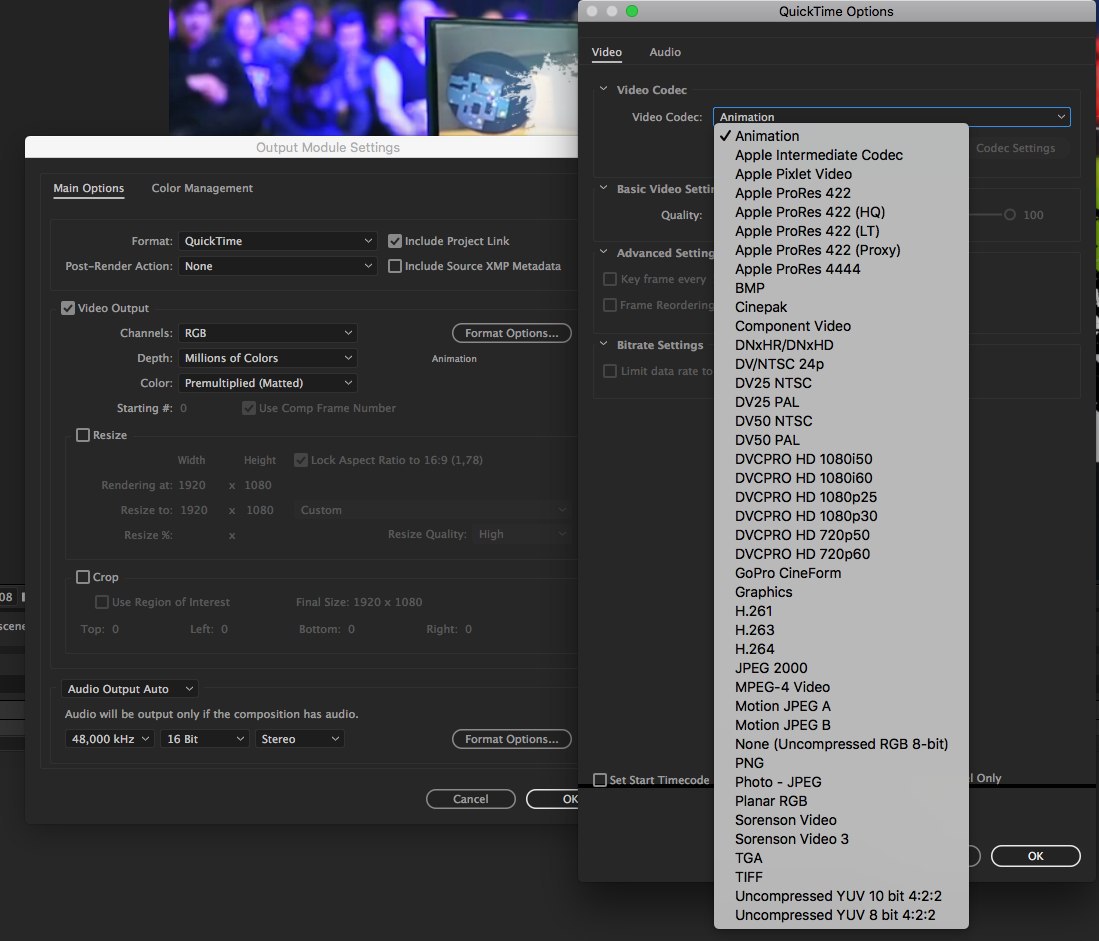Pick GoPro CineForm codec

788,573
